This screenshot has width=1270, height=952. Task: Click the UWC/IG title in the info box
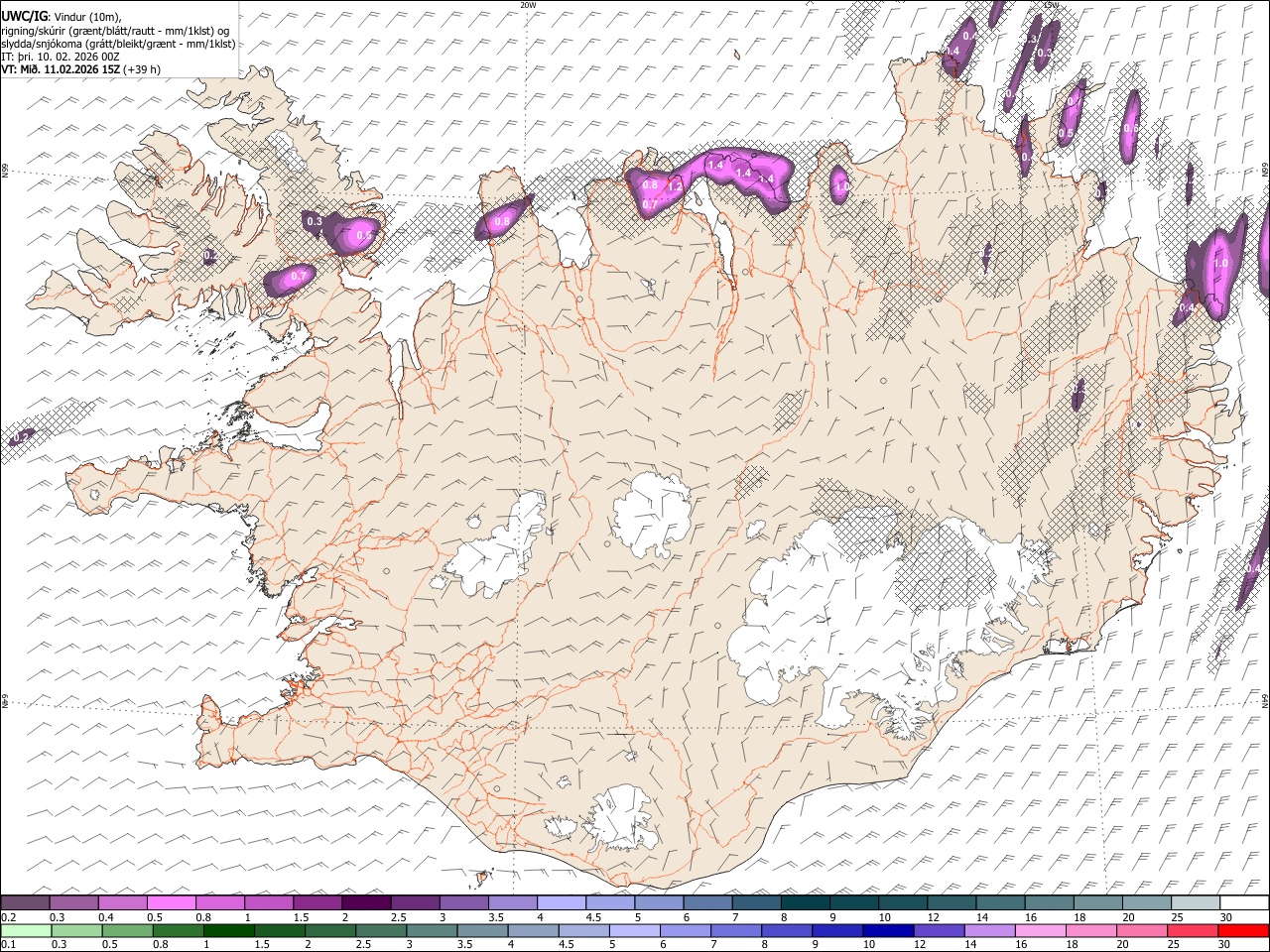[24, 17]
